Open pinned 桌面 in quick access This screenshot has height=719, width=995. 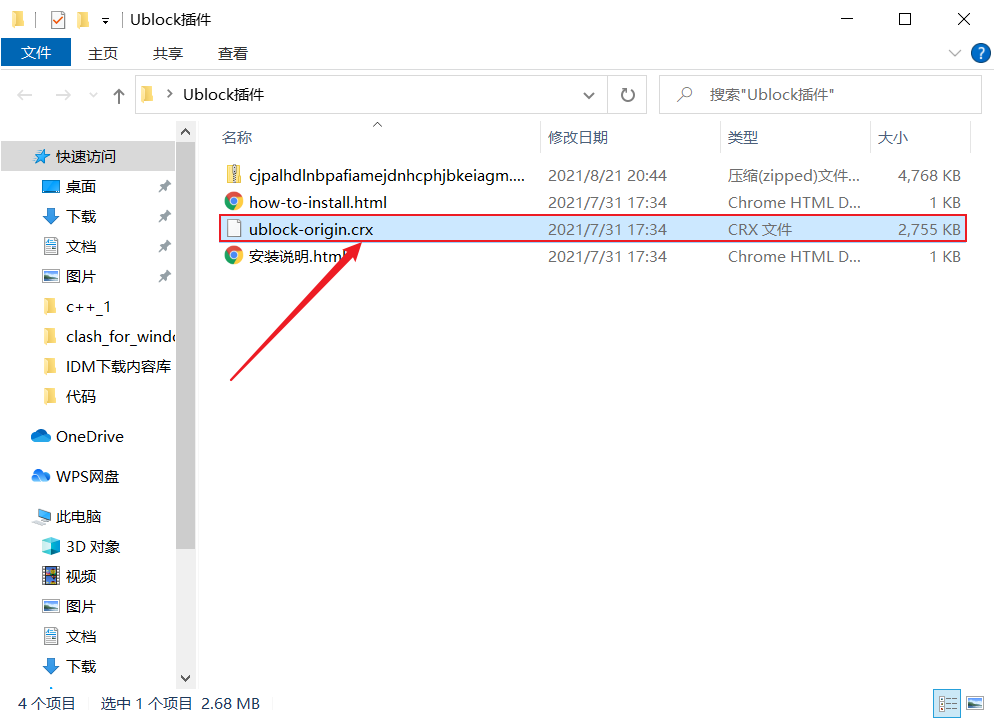point(81,187)
